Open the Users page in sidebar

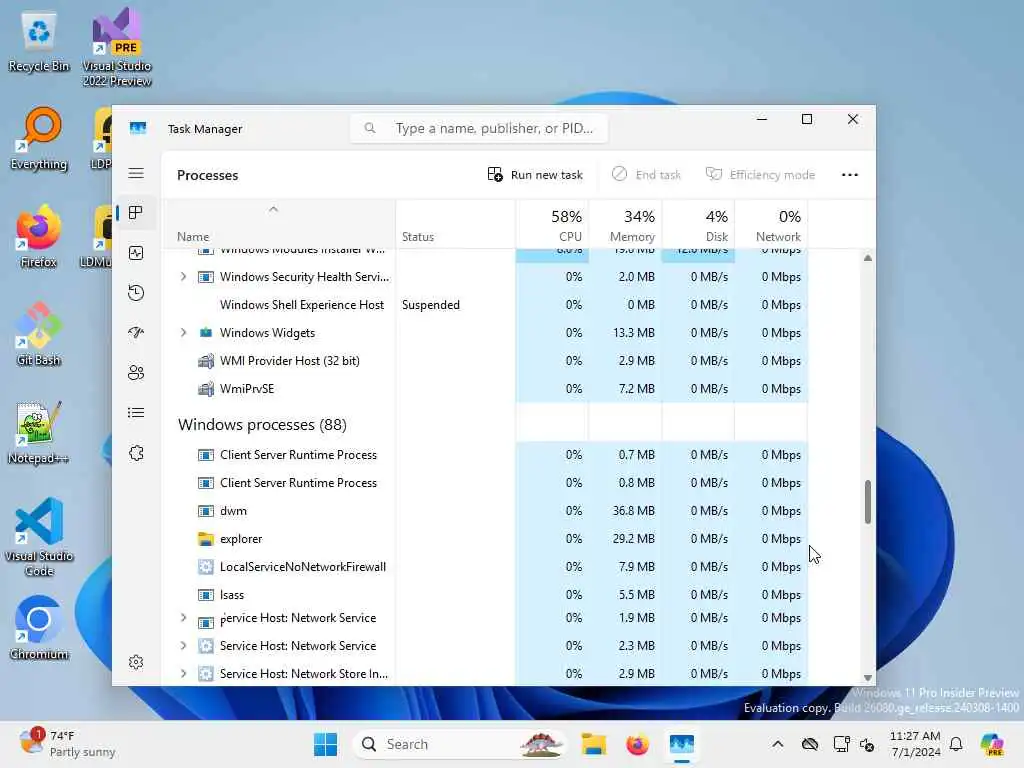[136, 373]
